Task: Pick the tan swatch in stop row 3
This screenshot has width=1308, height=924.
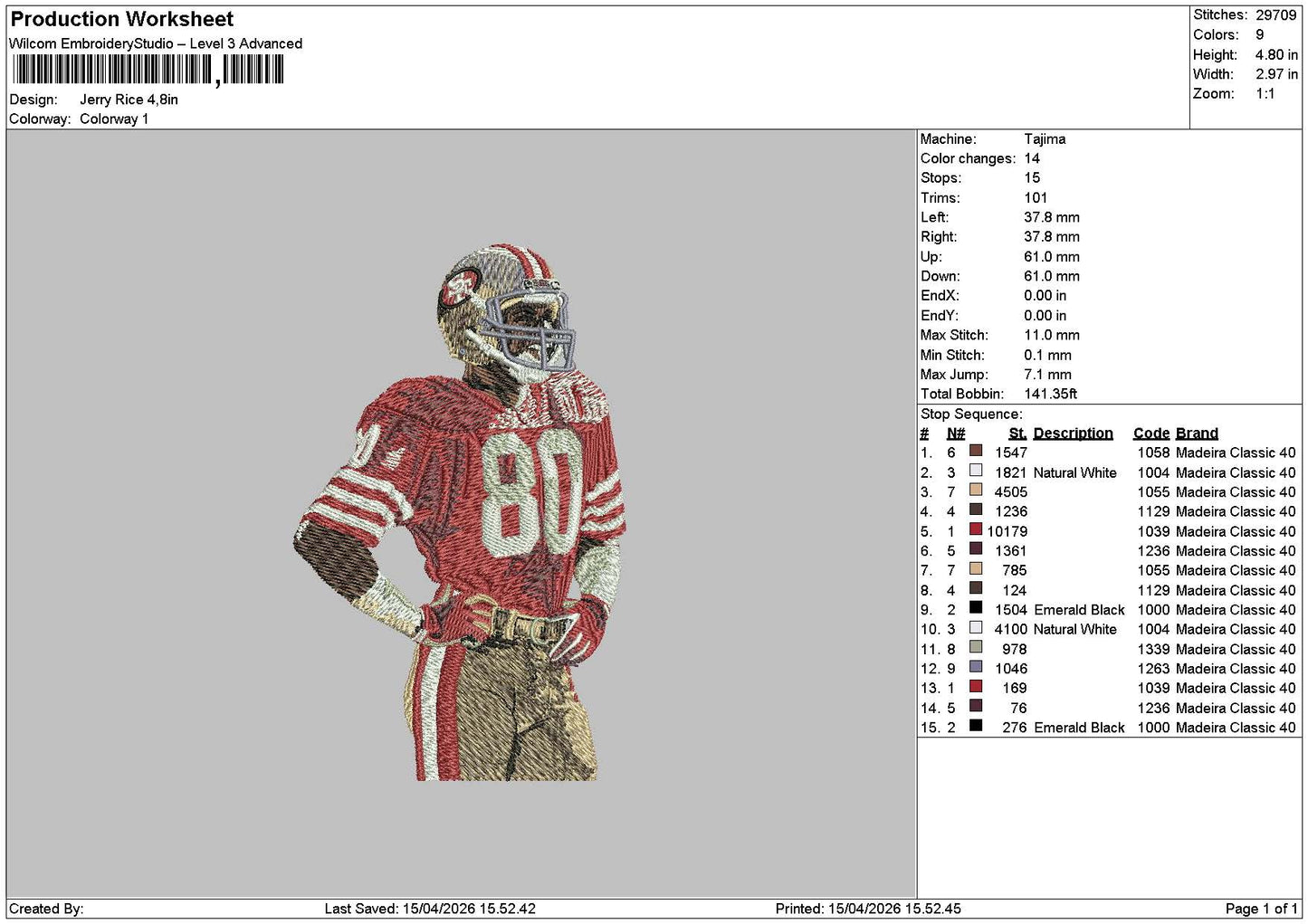Action: tap(976, 490)
